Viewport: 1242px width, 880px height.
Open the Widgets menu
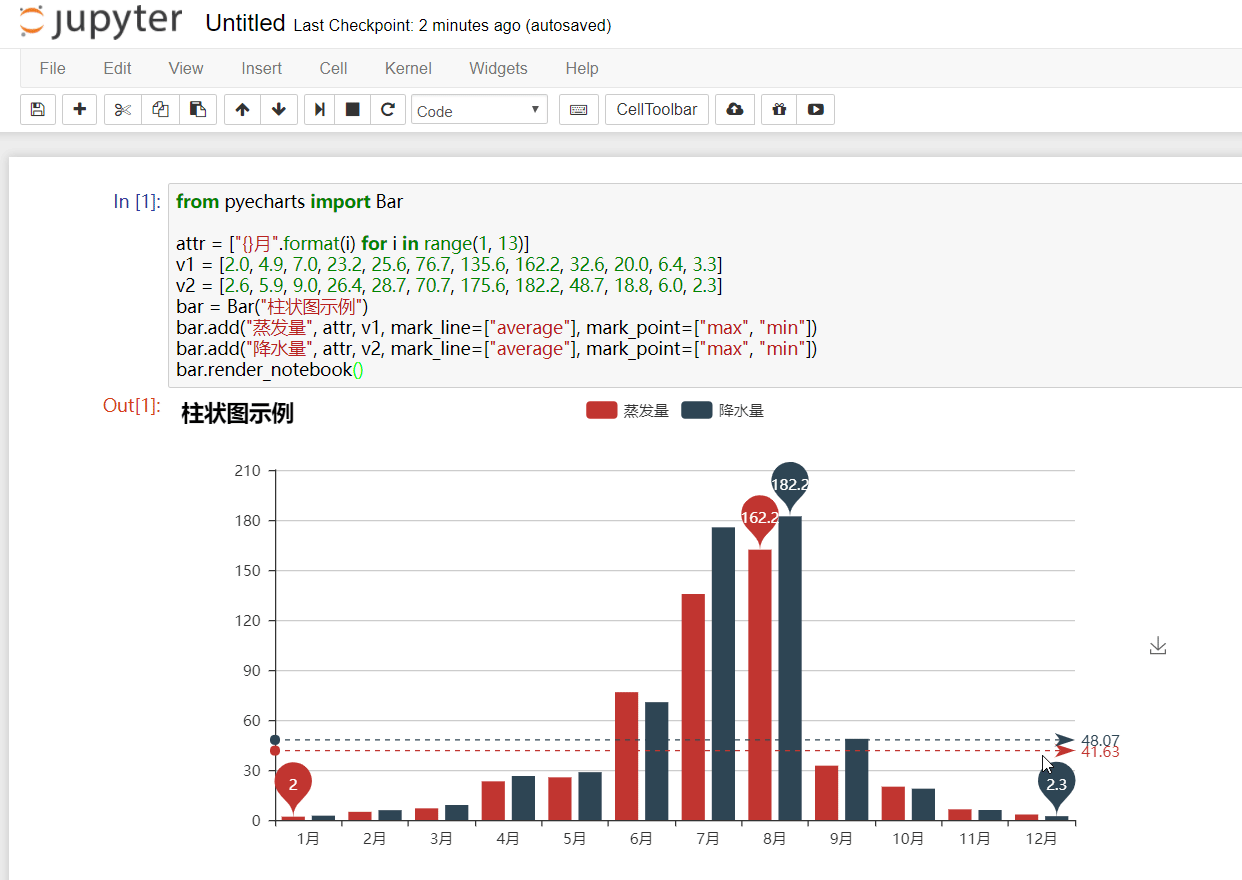[498, 68]
